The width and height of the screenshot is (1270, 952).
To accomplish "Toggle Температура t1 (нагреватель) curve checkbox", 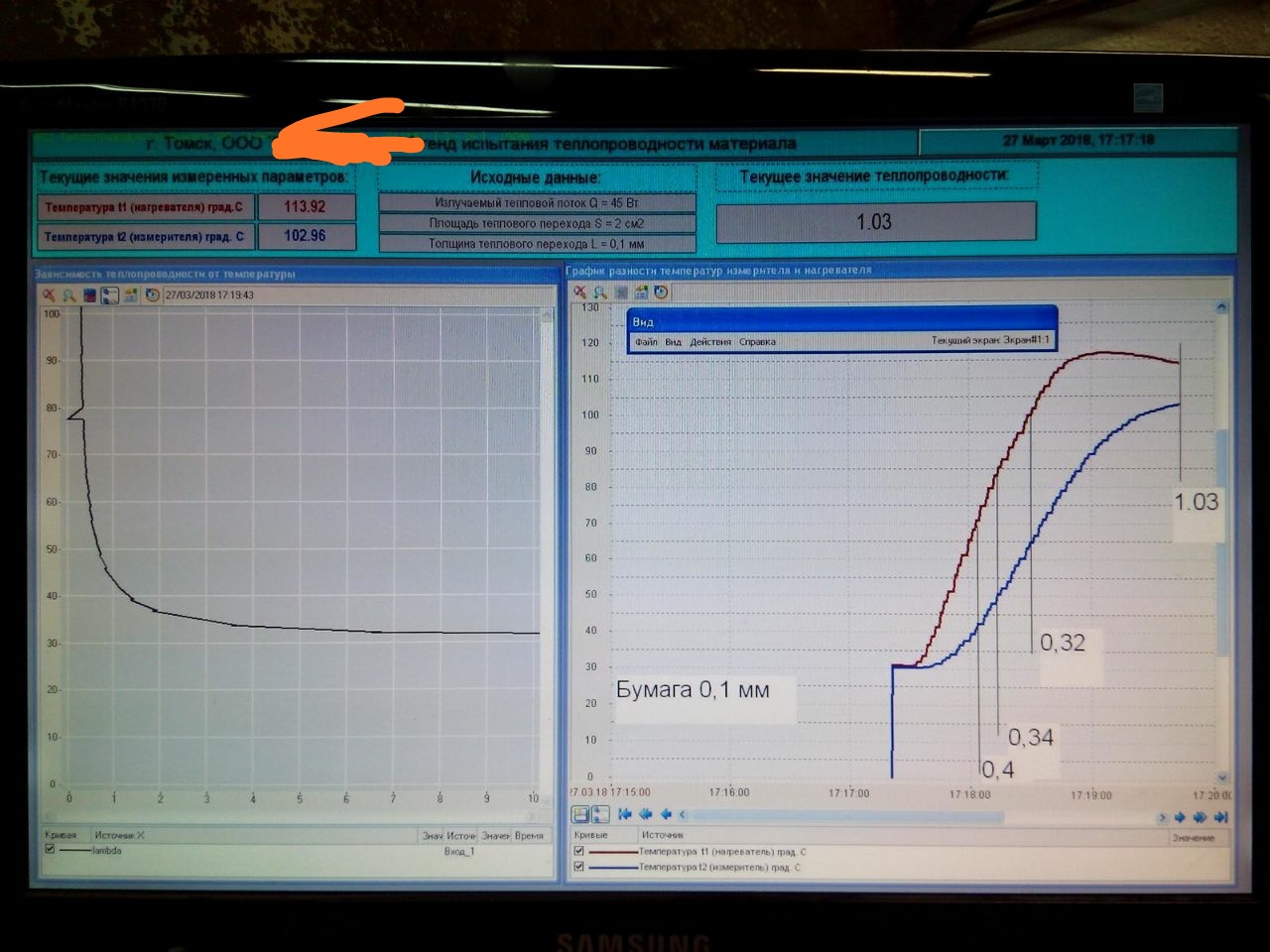I will (579, 851).
